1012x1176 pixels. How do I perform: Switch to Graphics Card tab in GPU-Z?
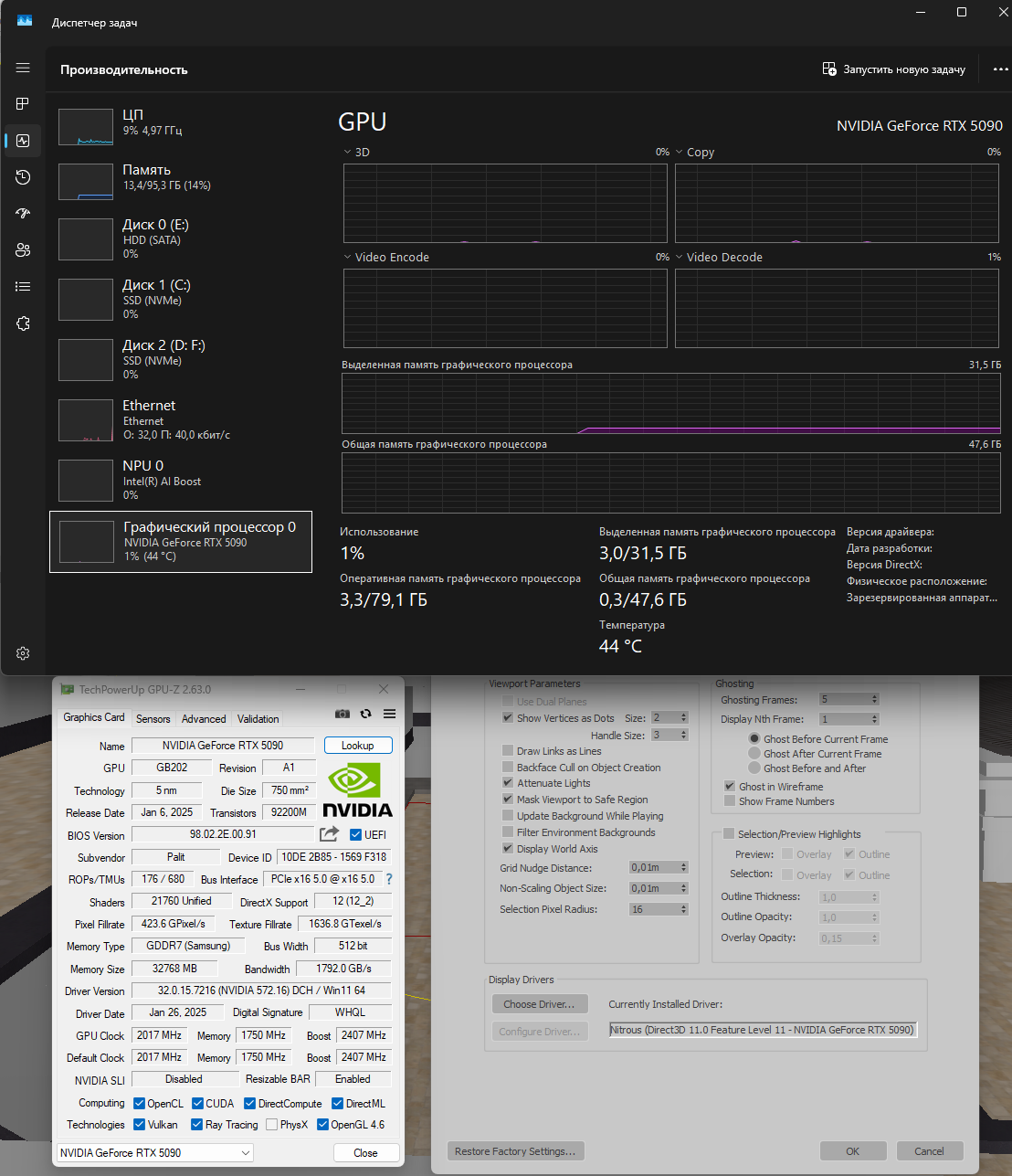coord(94,717)
